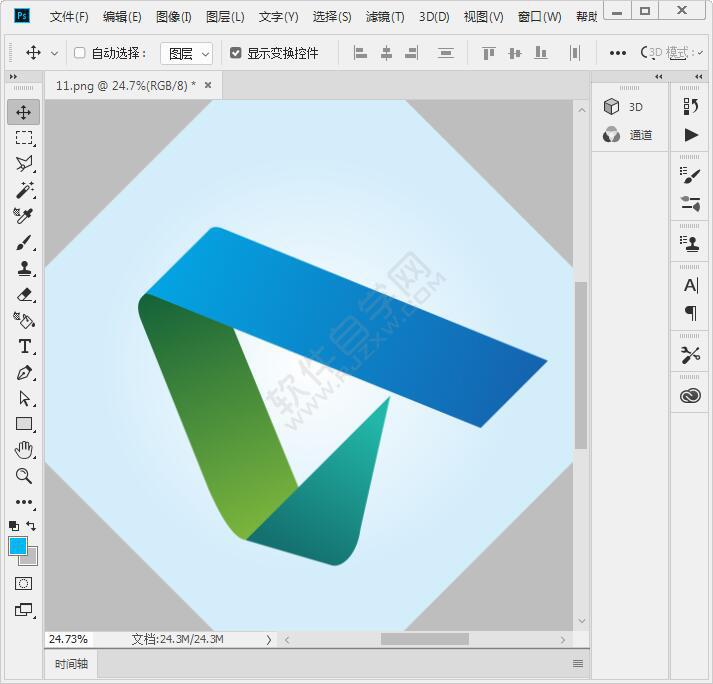Align top edges in options bar
This screenshot has width=713, height=684.
488,53
